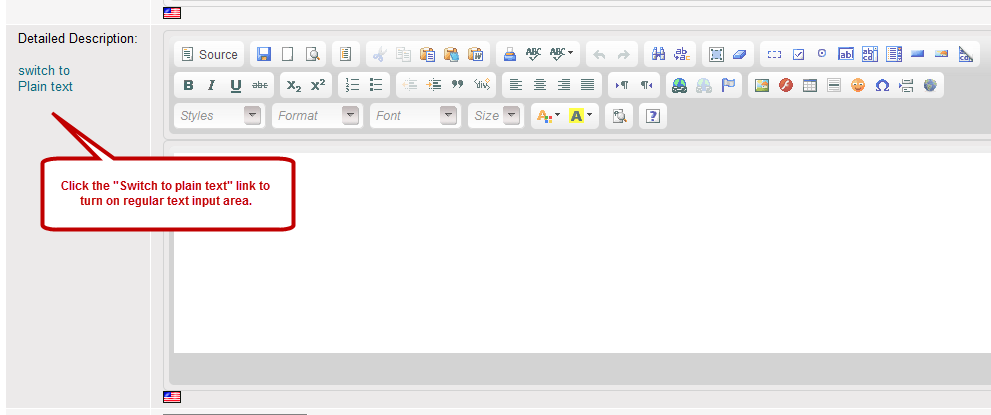
Task: Toggle bold formatting
Action: coord(188,86)
